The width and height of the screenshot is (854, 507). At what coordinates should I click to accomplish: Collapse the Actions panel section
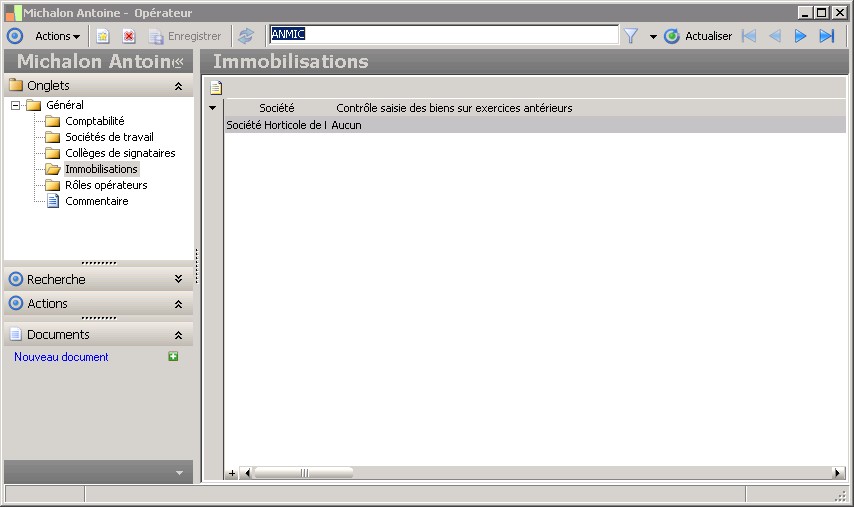pos(178,304)
